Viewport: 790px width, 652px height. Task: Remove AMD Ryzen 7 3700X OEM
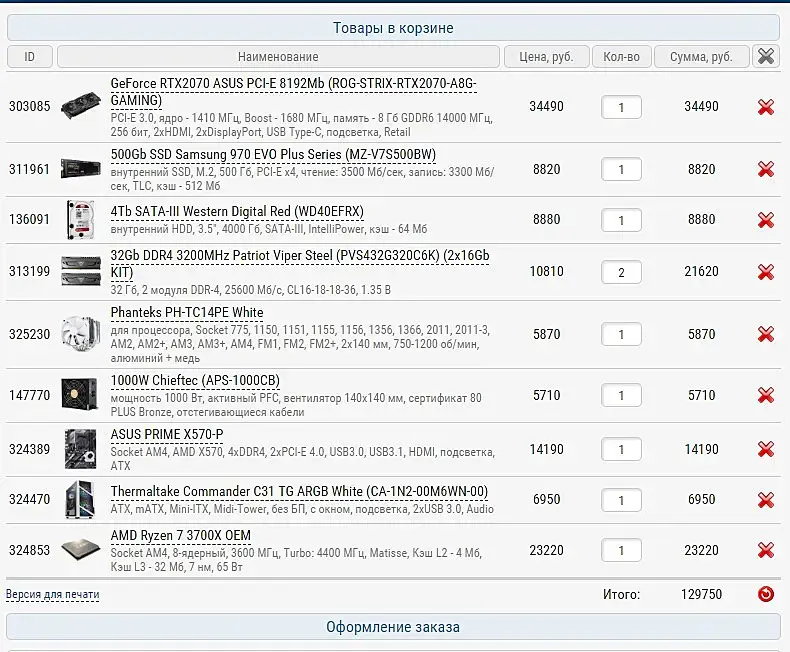click(x=766, y=550)
